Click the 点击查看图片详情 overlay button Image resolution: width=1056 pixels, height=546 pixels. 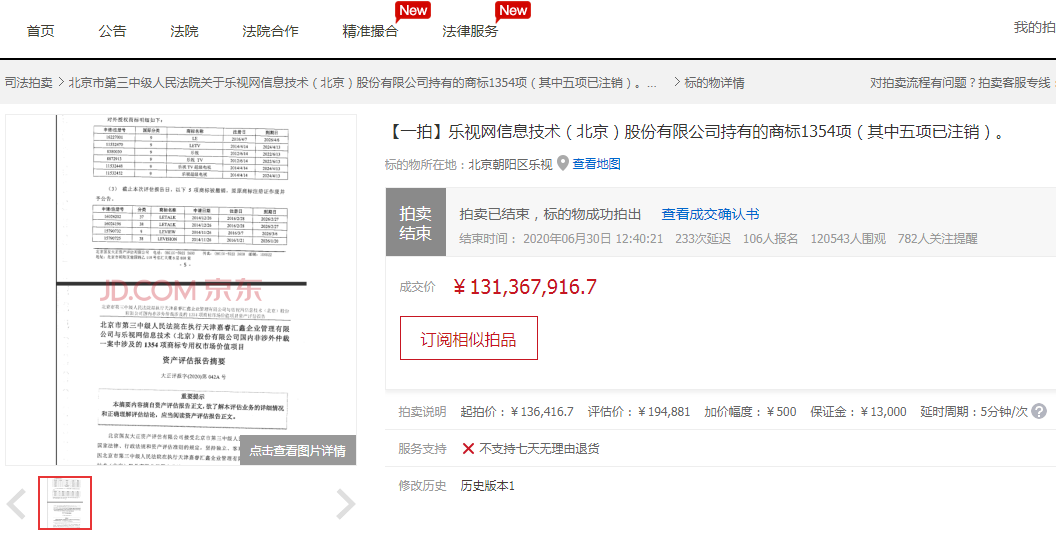point(298,450)
